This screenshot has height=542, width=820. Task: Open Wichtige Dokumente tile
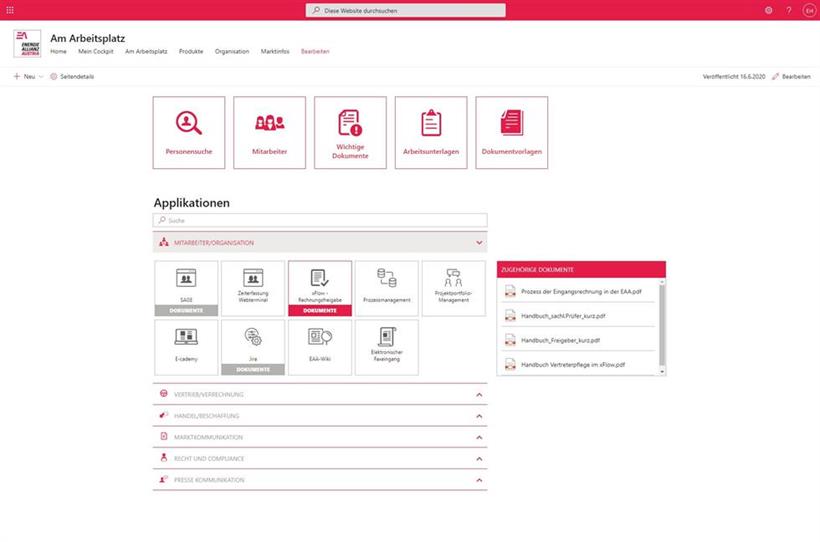(350, 132)
